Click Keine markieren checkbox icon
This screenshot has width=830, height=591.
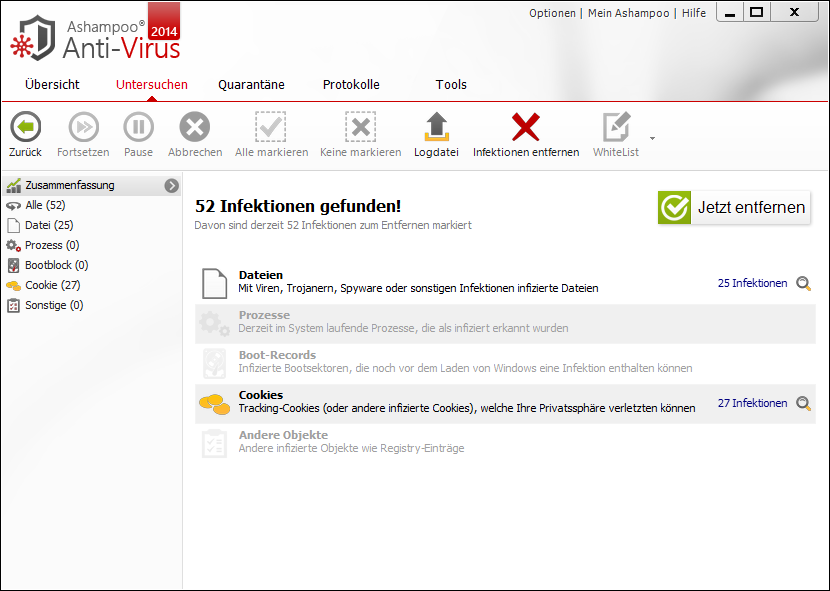pyautogui.click(x=360, y=127)
